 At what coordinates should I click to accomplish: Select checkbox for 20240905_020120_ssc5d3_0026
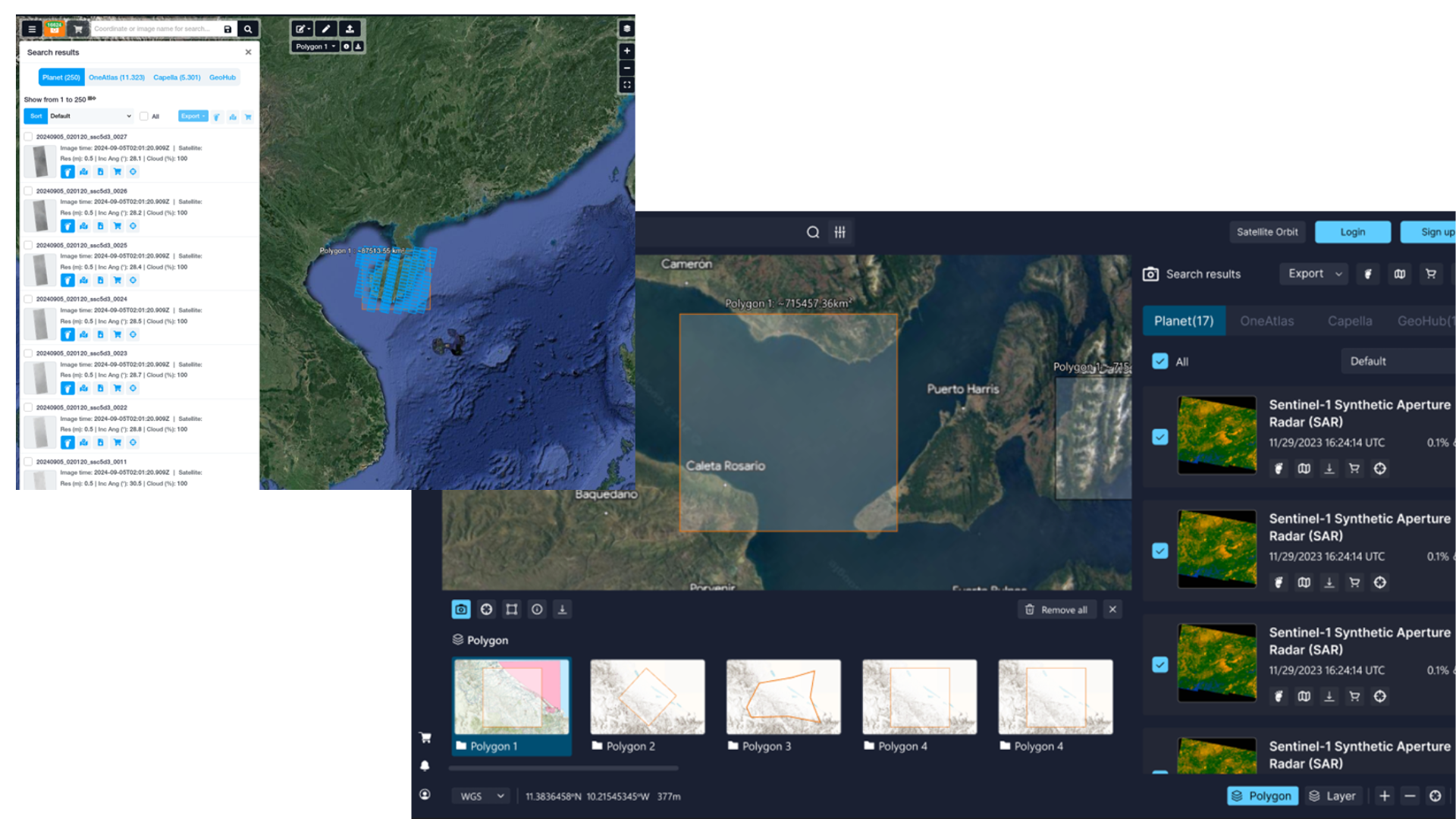[28, 191]
